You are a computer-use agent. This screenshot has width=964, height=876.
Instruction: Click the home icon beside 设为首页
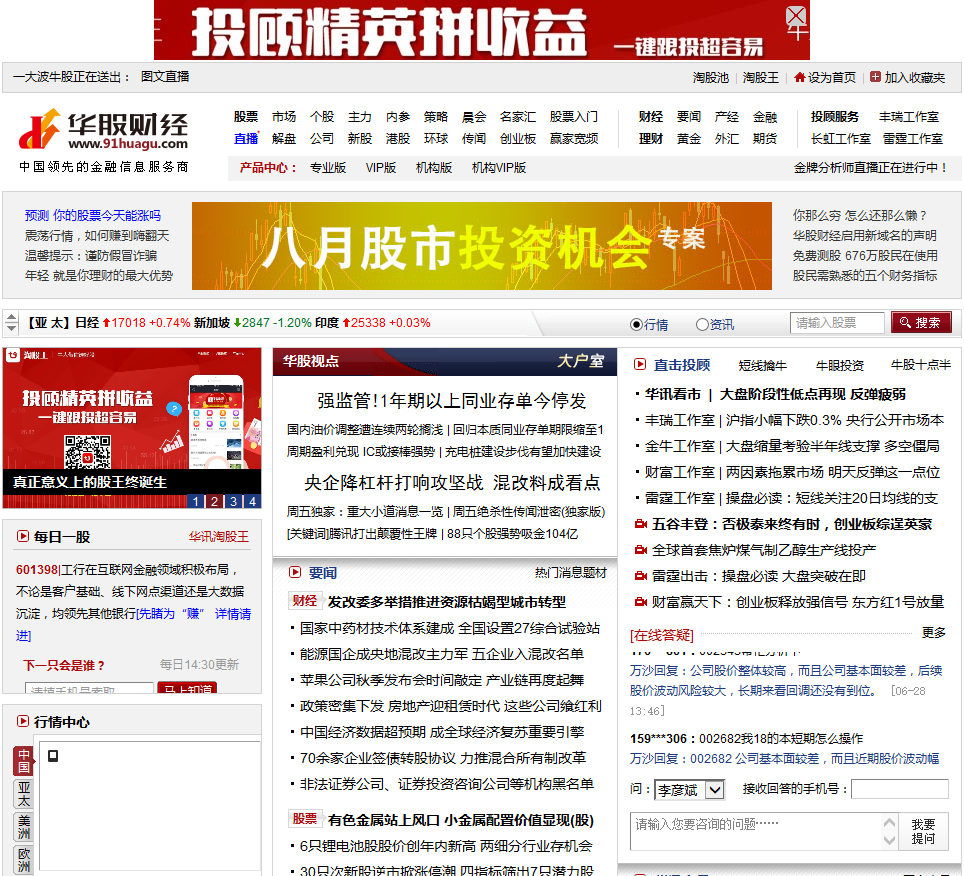pyautogui.click(x=799, y=77)
